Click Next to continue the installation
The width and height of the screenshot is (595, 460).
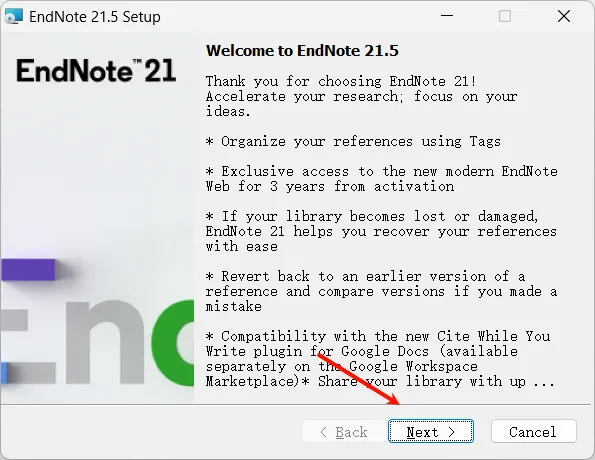click(x=431, y=431)
